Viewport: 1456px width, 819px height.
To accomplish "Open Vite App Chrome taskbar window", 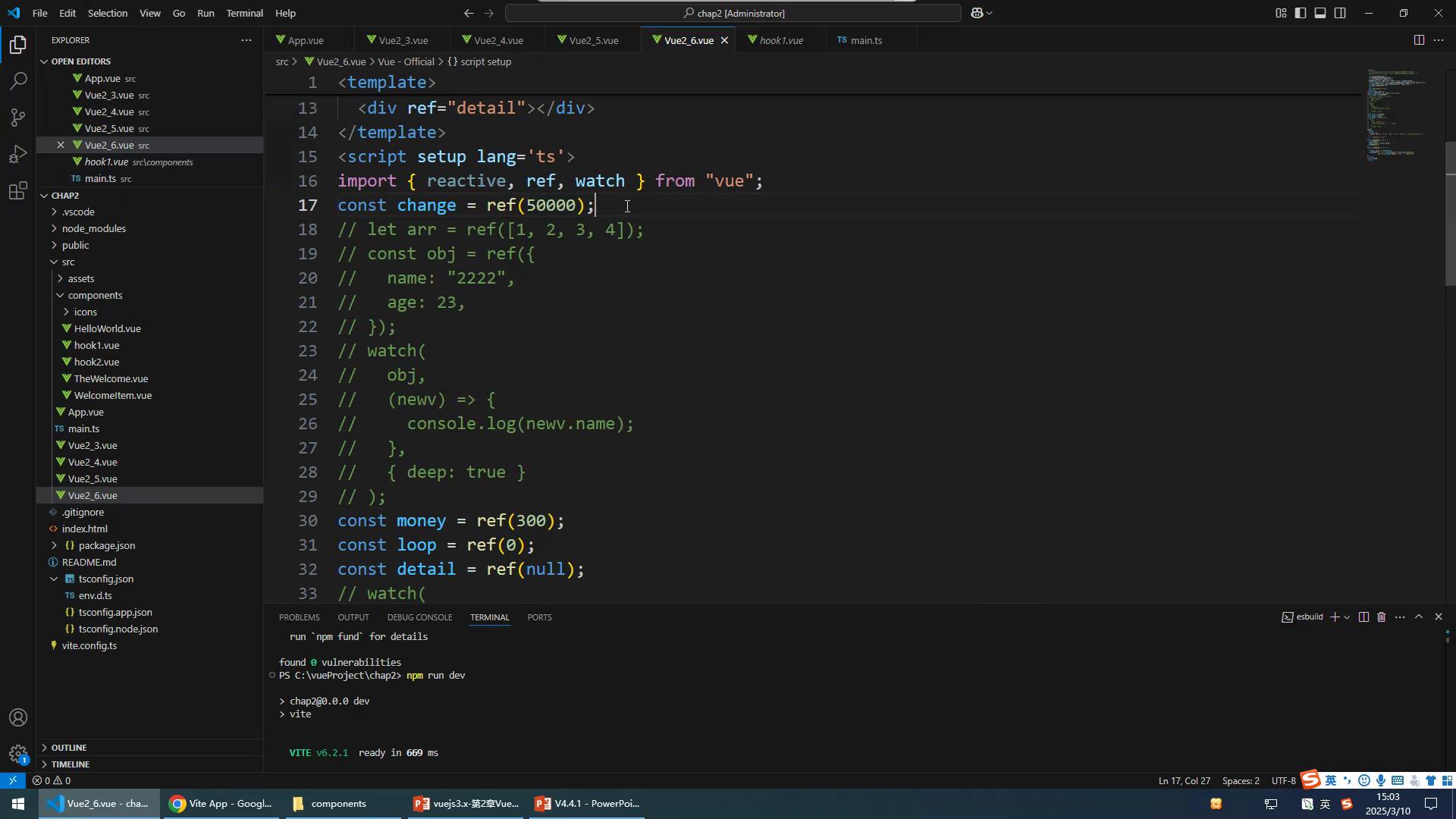I will coord(221,804).
